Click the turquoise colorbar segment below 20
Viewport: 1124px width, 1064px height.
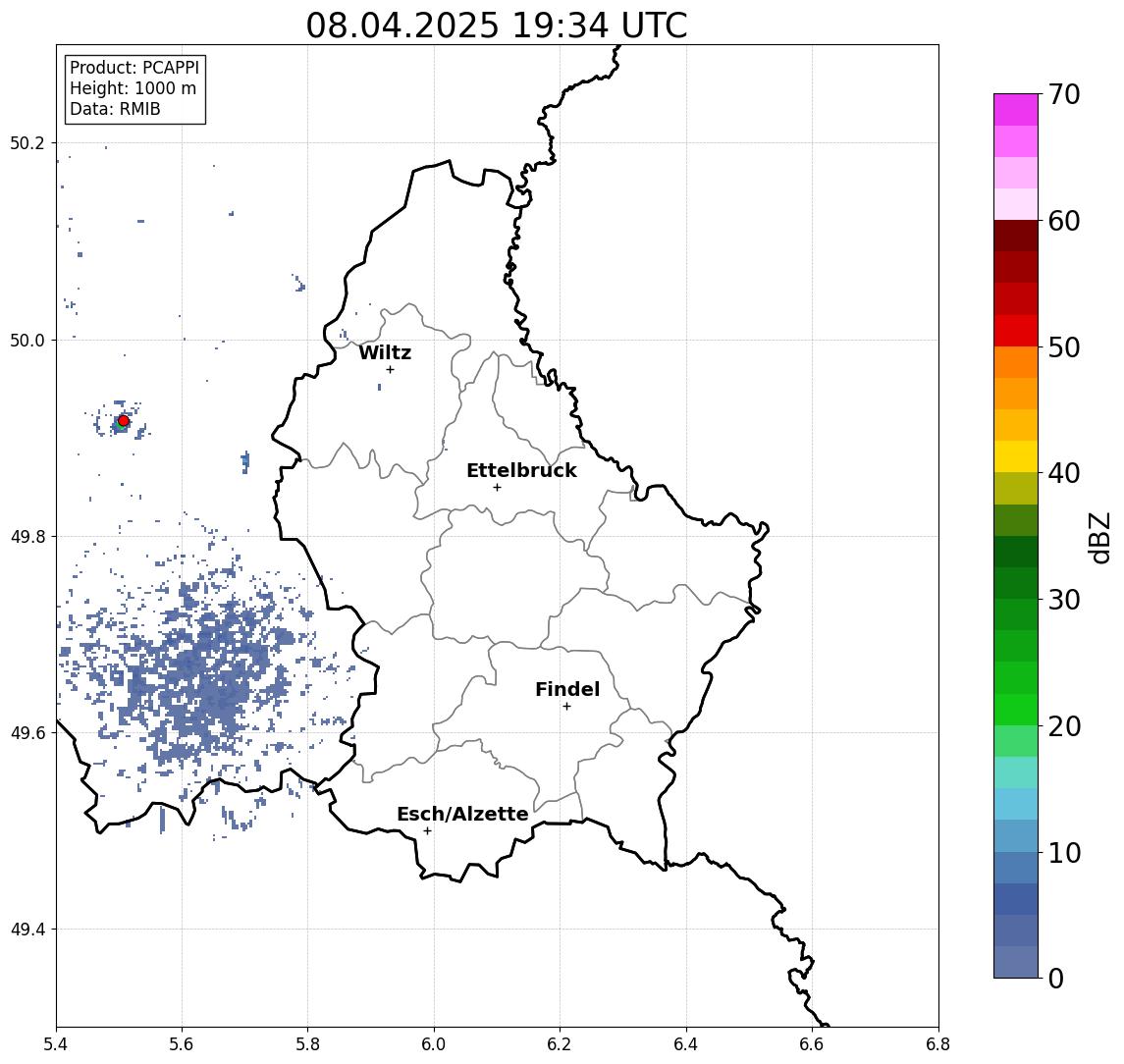pos(1016,772)
